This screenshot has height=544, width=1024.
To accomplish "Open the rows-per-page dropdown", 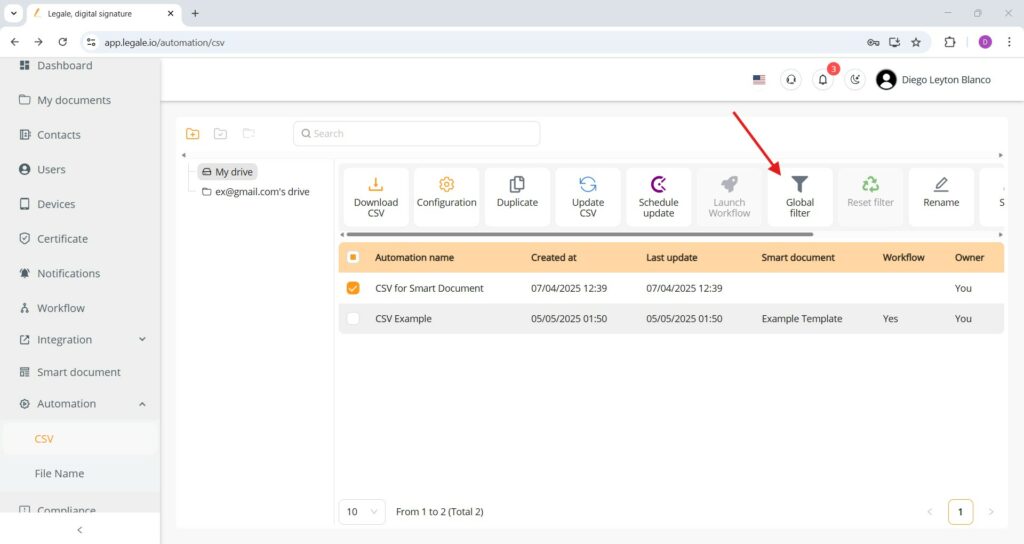I will pyautogui.click(x=362, y=511).
